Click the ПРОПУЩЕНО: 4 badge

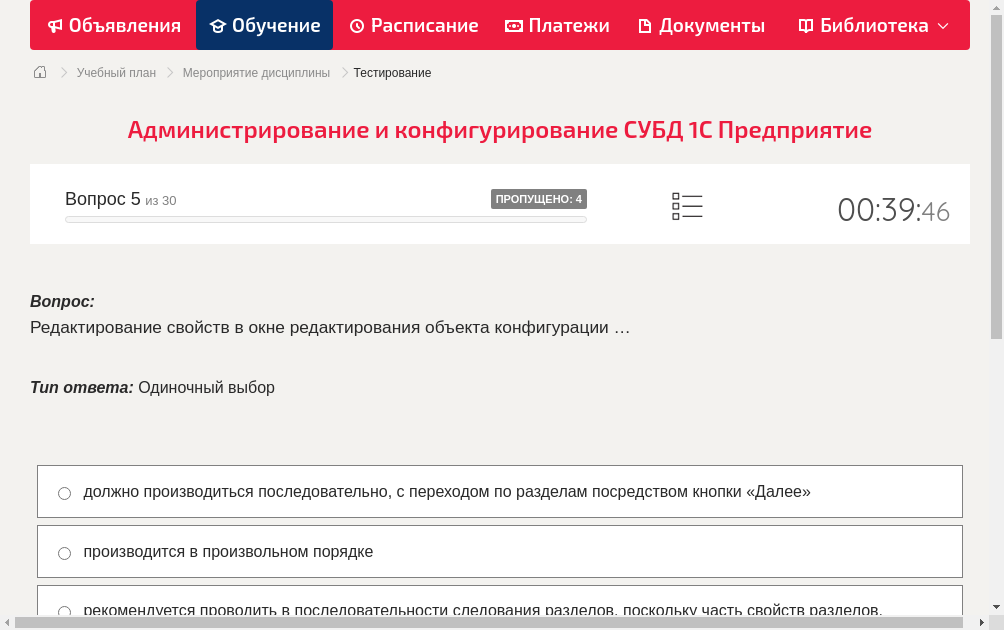[539, 199]
